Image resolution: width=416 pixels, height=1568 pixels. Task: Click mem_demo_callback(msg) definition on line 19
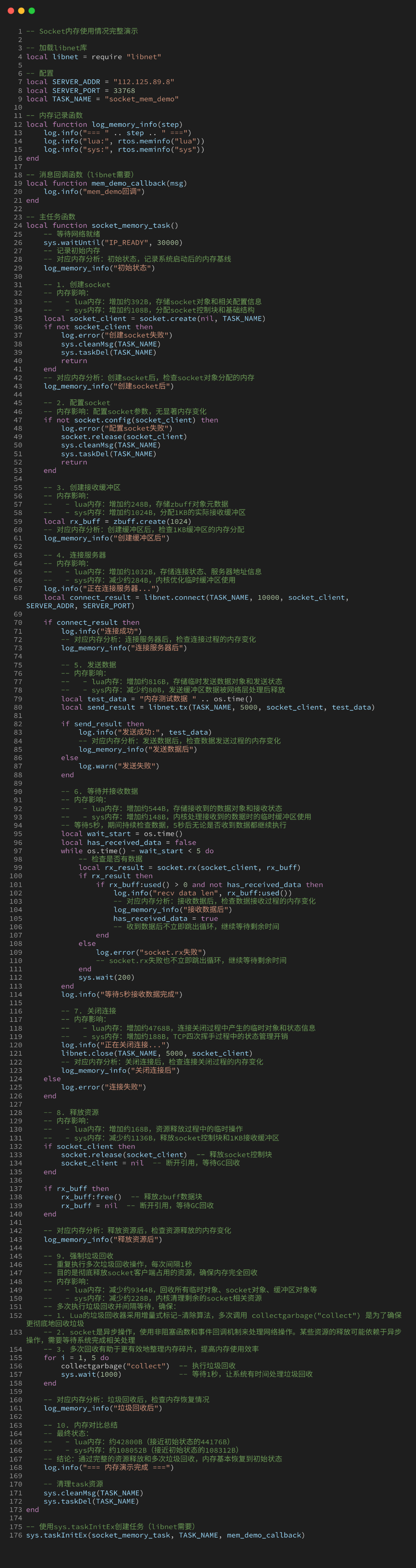tap(139, 183)
